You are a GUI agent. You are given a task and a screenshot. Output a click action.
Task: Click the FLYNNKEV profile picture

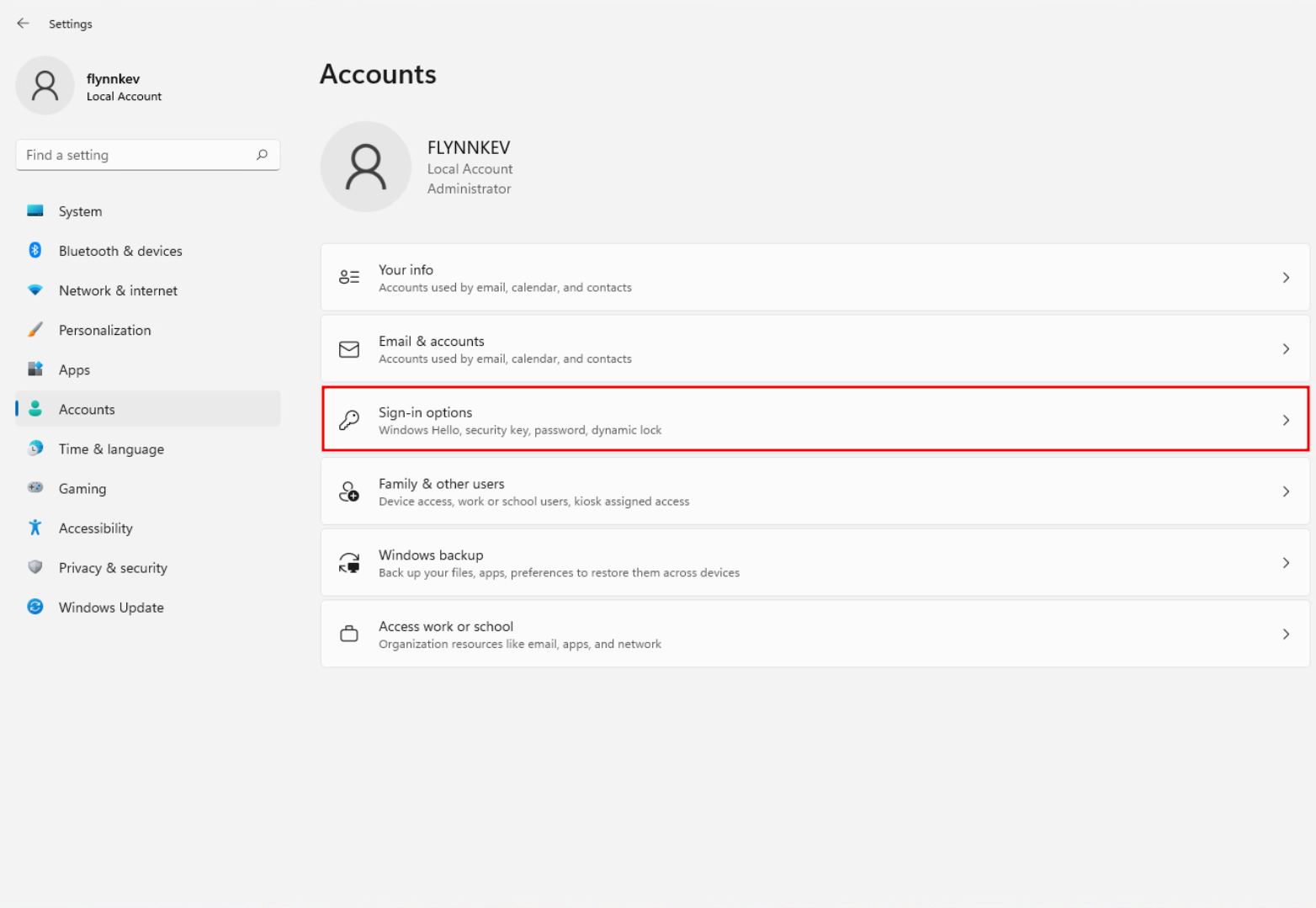pyautogui.click(x=366, y=167)
